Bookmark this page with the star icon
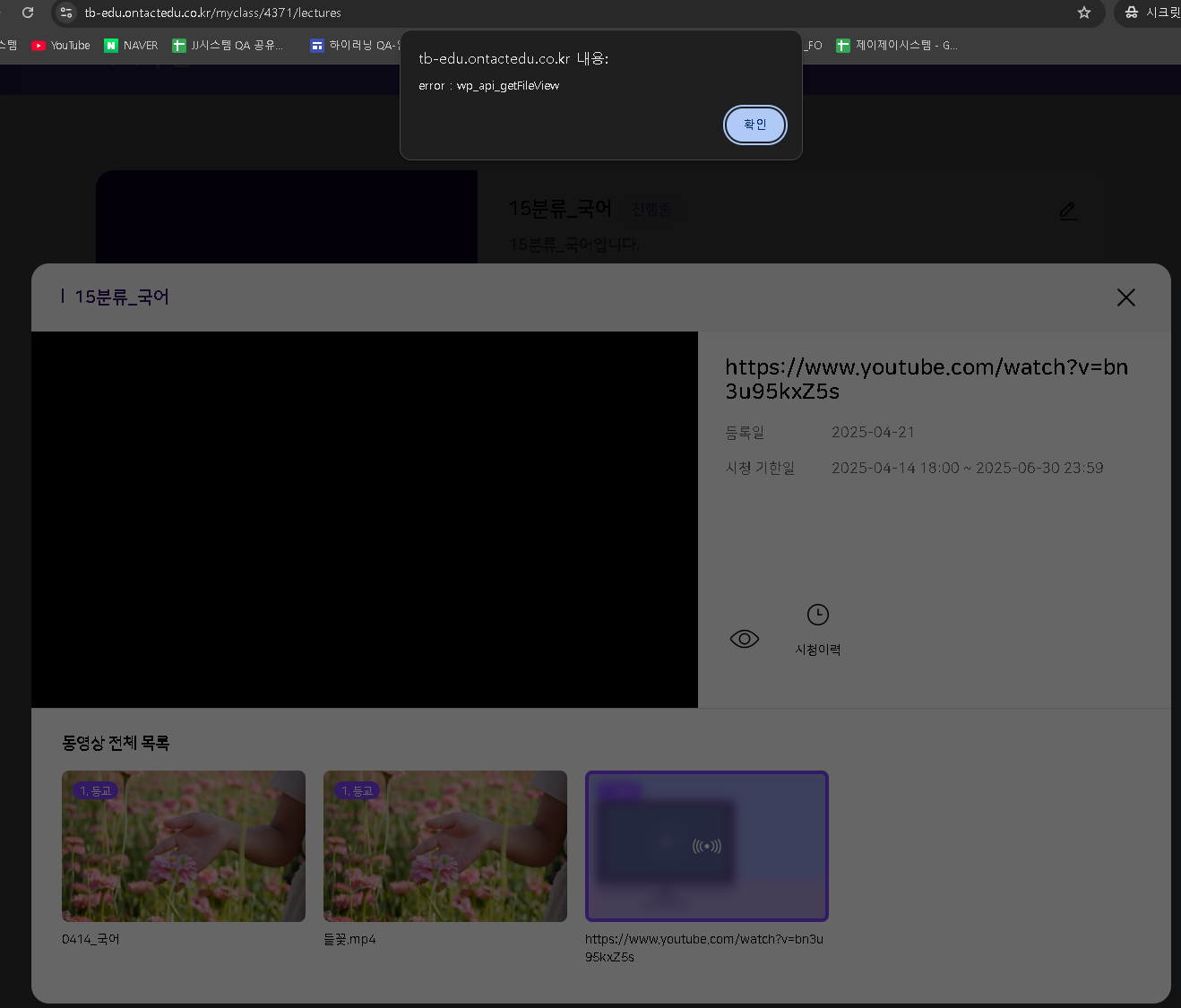The image size is (1181, 1008). point(1084,13)
